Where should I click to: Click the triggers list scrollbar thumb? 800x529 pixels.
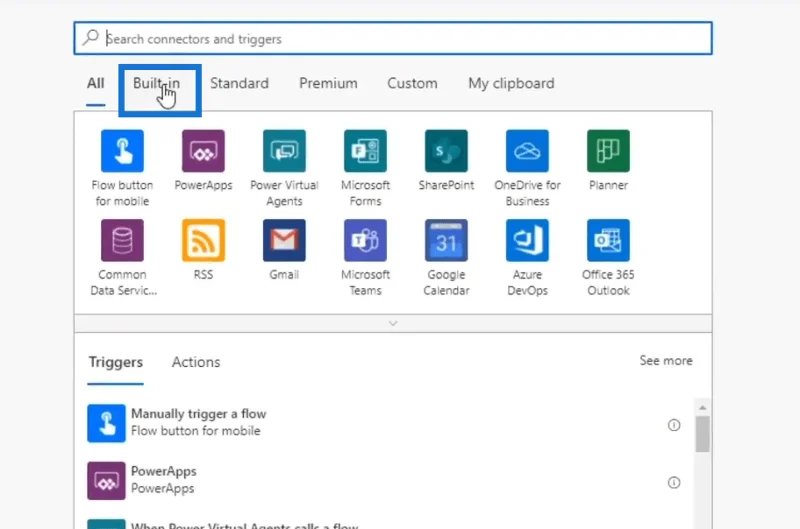(703, 434)
